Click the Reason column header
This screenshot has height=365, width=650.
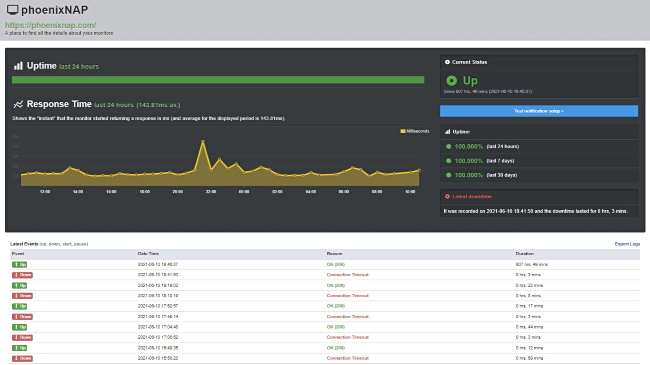point(335,253)
